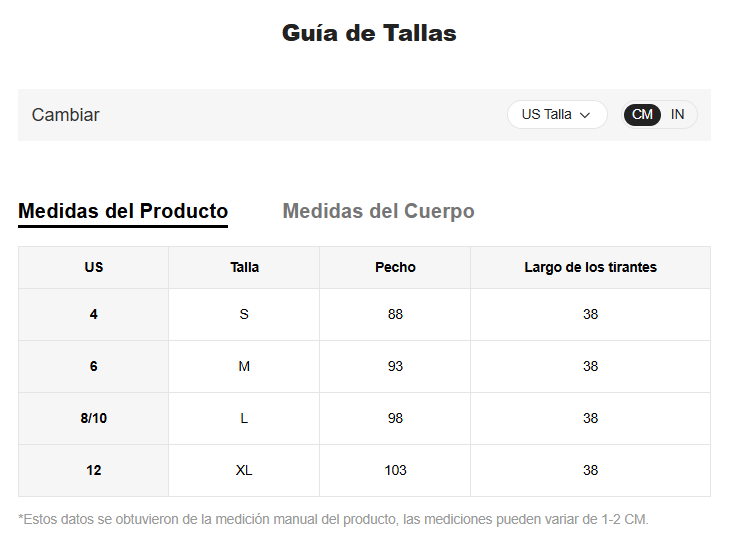The image size is (729, 540).
Task: Click the Talla column header
Action: 244,267
